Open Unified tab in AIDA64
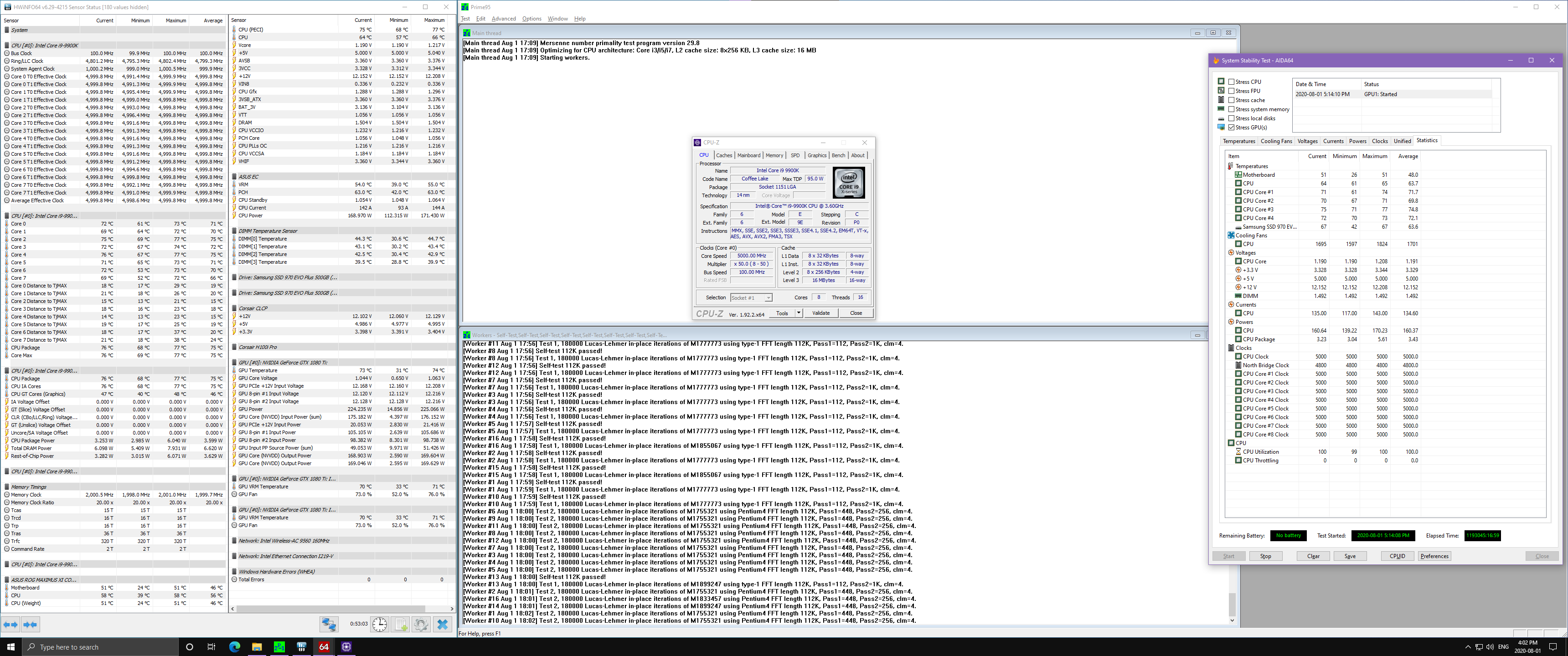The image size is (1568, 656). coord(1402,141)
